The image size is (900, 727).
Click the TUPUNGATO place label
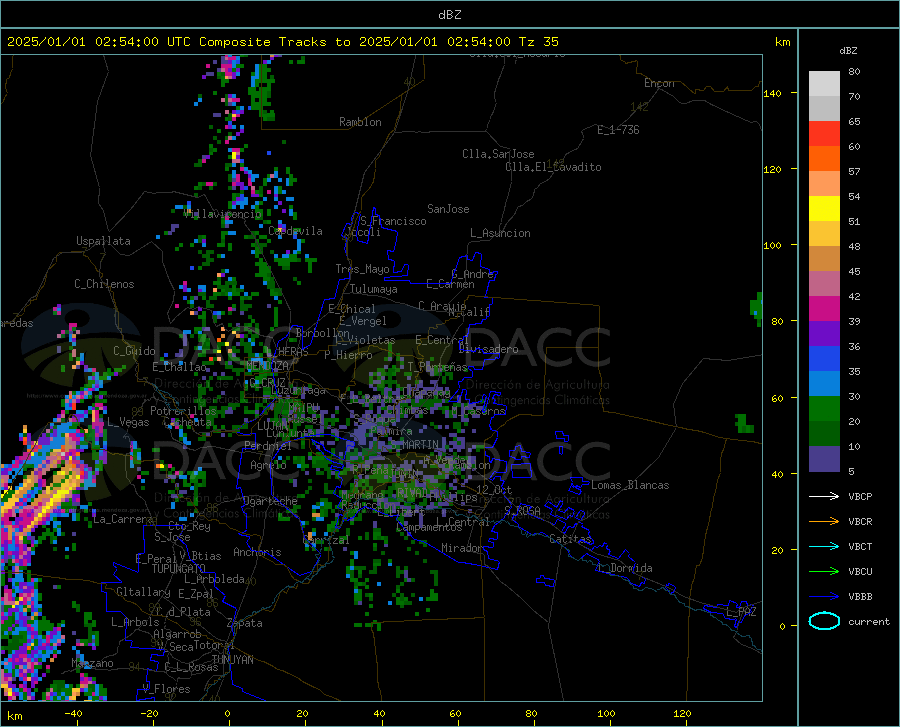[x=179, y=569]
